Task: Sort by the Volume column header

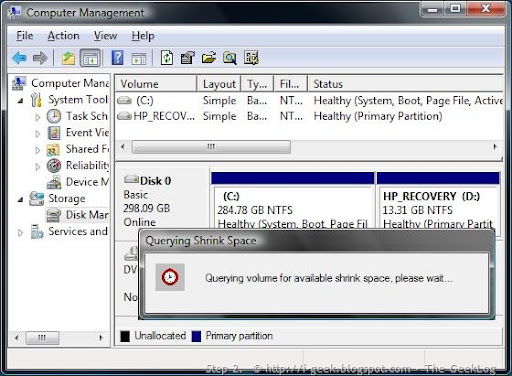Action: pos(156,84)
